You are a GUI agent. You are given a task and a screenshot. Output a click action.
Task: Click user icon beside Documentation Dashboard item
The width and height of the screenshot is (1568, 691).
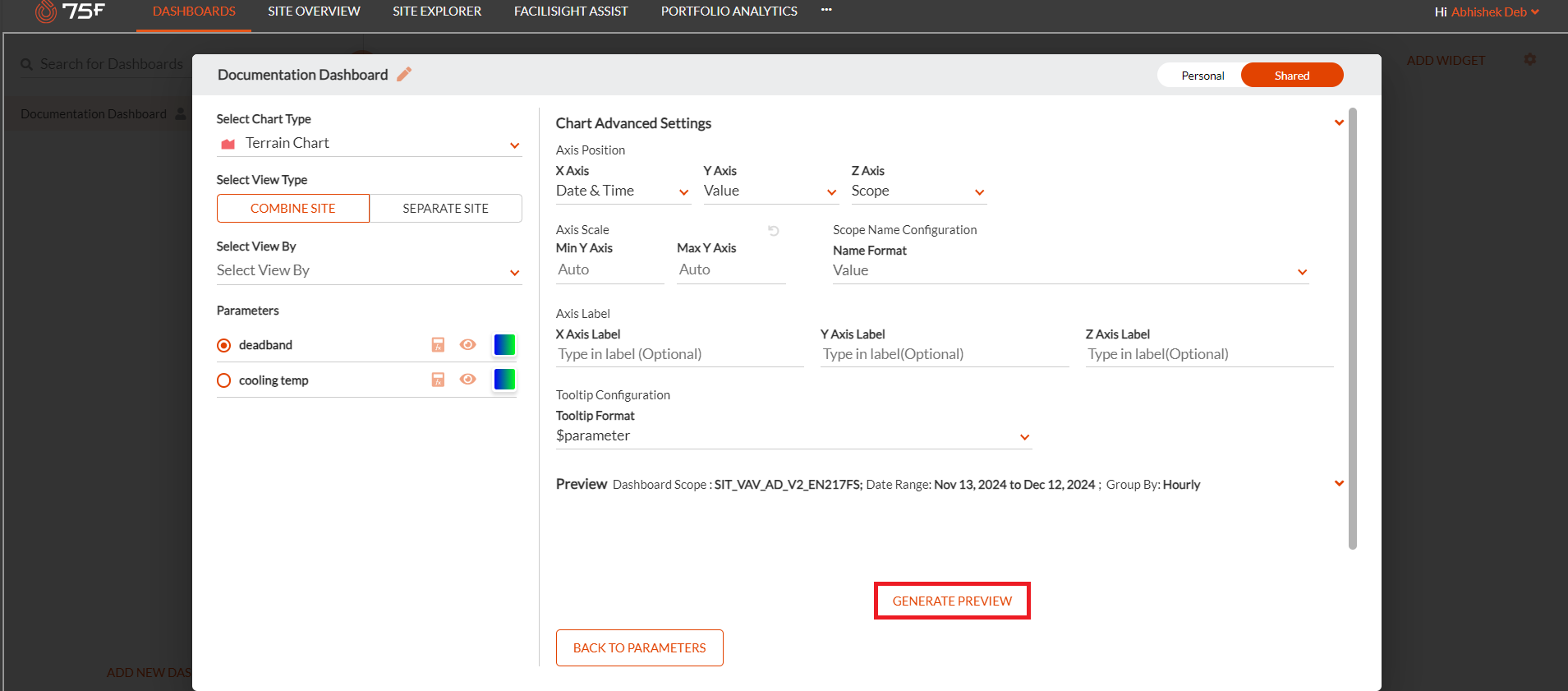(181, 113)
